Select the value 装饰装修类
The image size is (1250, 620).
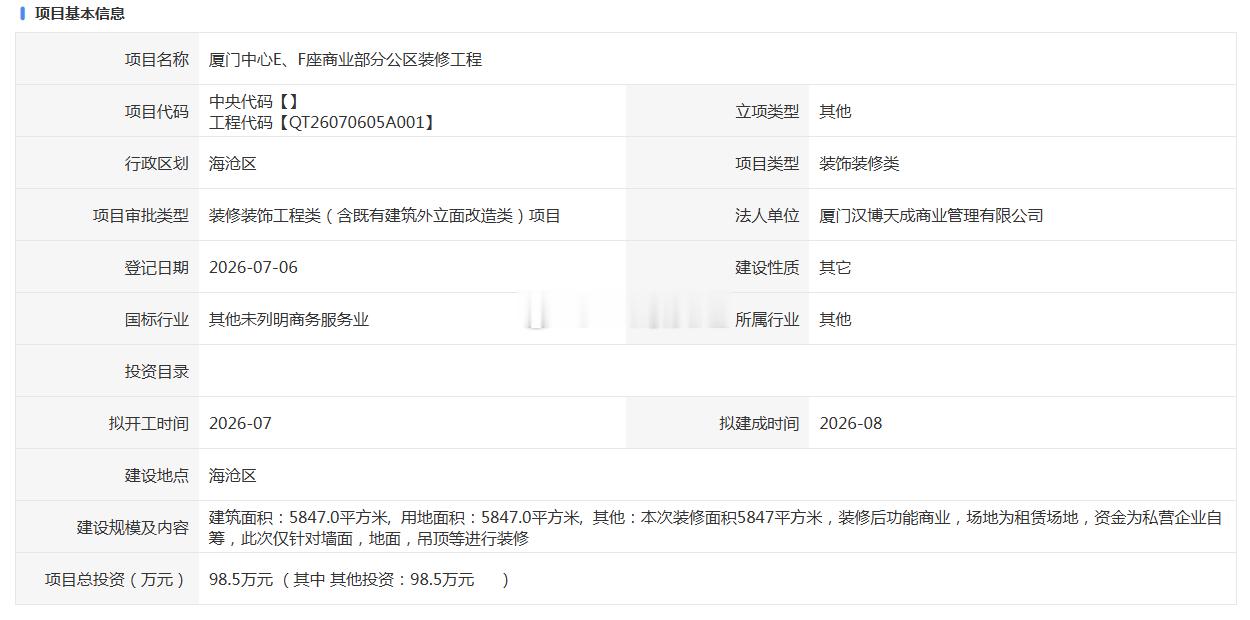coord(859,164)
